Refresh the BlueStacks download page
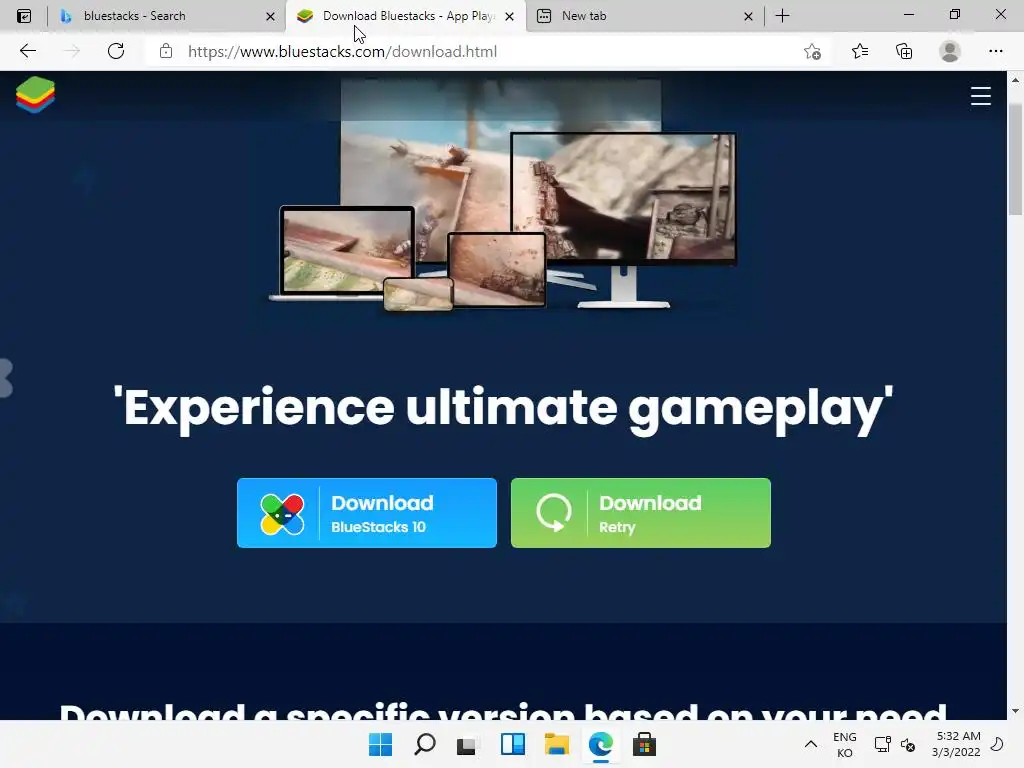 [x=116, y=51]
